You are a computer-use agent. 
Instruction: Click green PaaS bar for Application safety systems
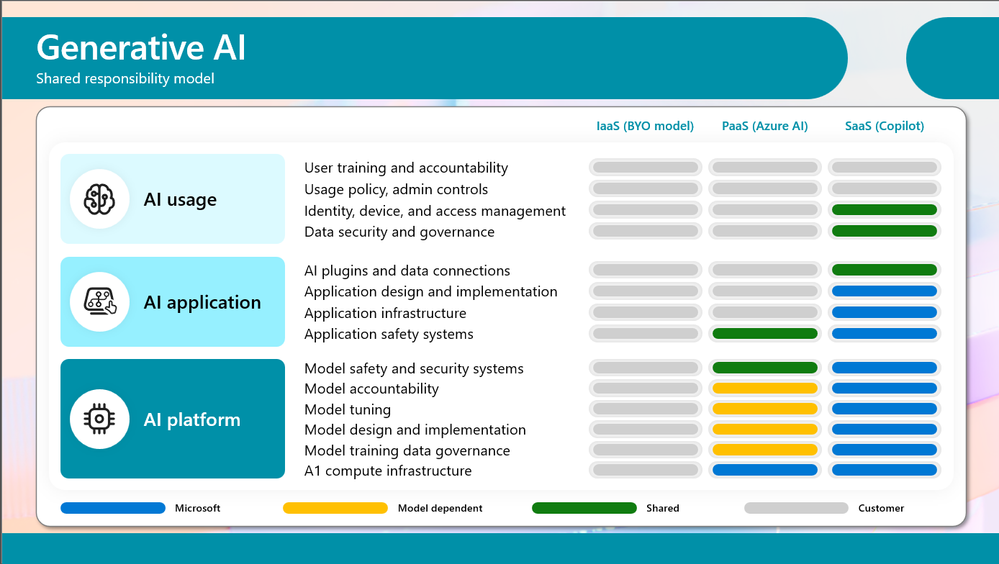coord(765,333)
